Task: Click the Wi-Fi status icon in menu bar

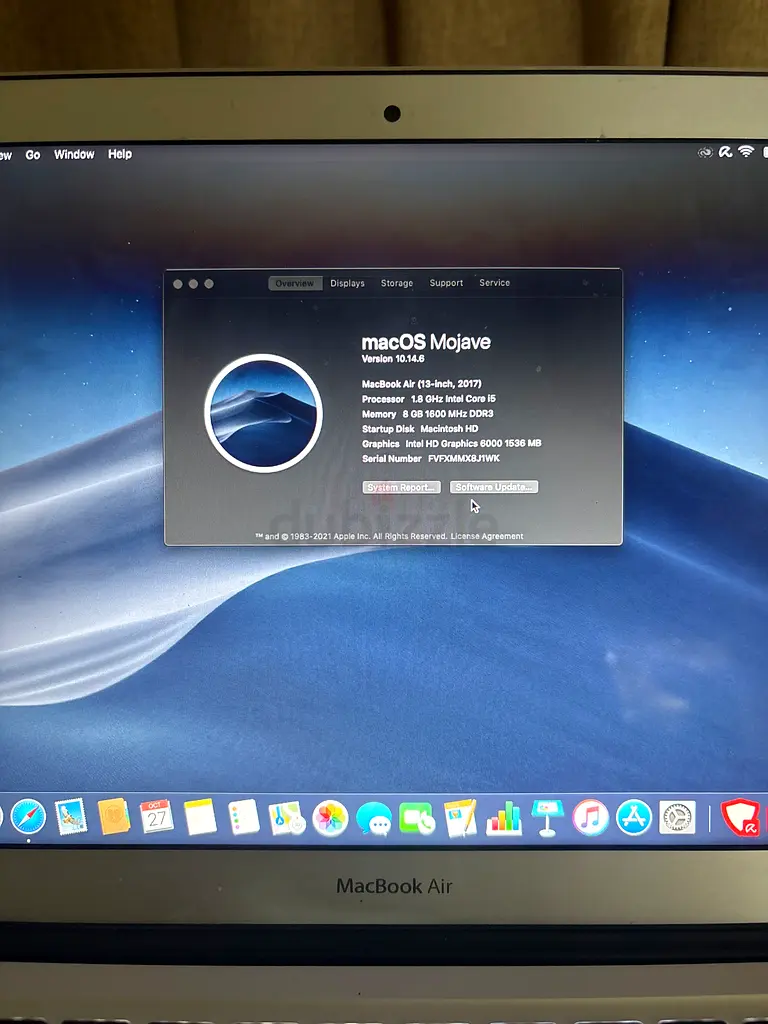Action: coord(746,152)
